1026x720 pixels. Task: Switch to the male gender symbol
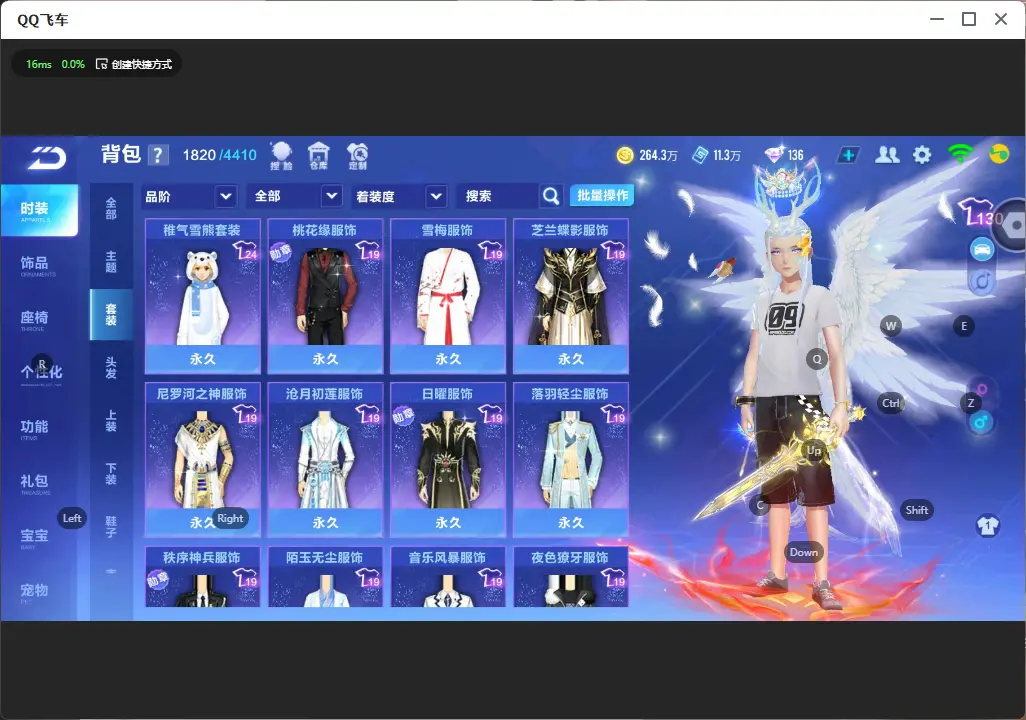point(981,422)
